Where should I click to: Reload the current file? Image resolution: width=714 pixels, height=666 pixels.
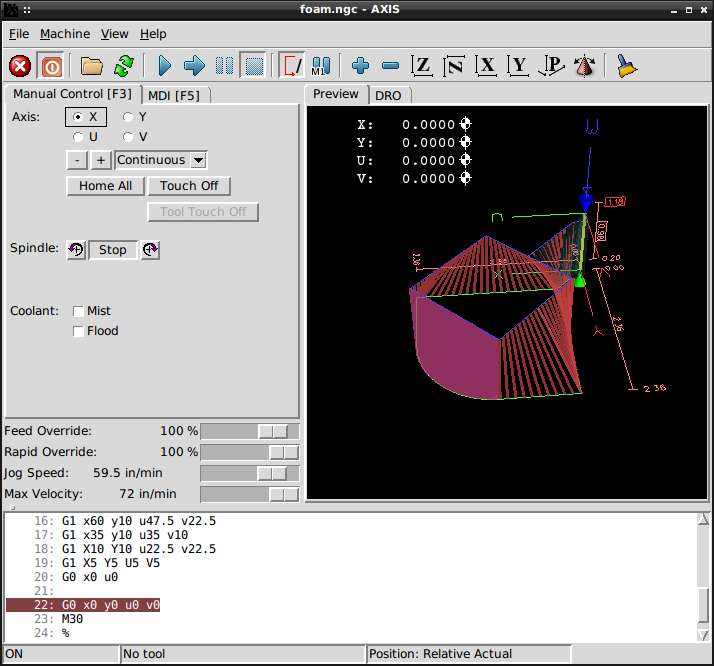click(x=123, y=66)
